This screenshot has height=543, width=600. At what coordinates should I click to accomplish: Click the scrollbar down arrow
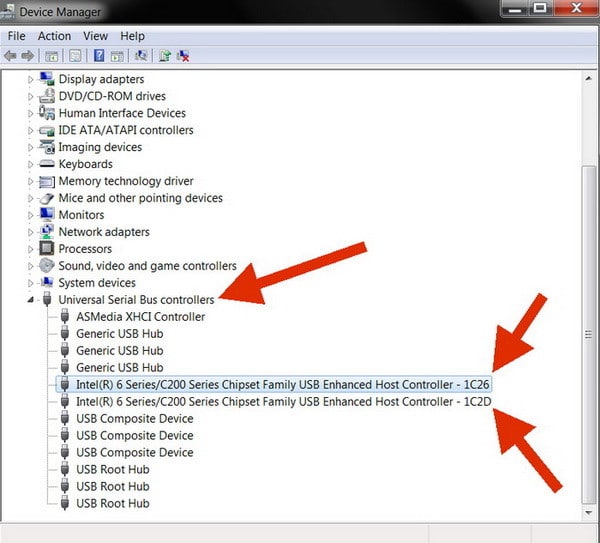[x=589, y=512]
